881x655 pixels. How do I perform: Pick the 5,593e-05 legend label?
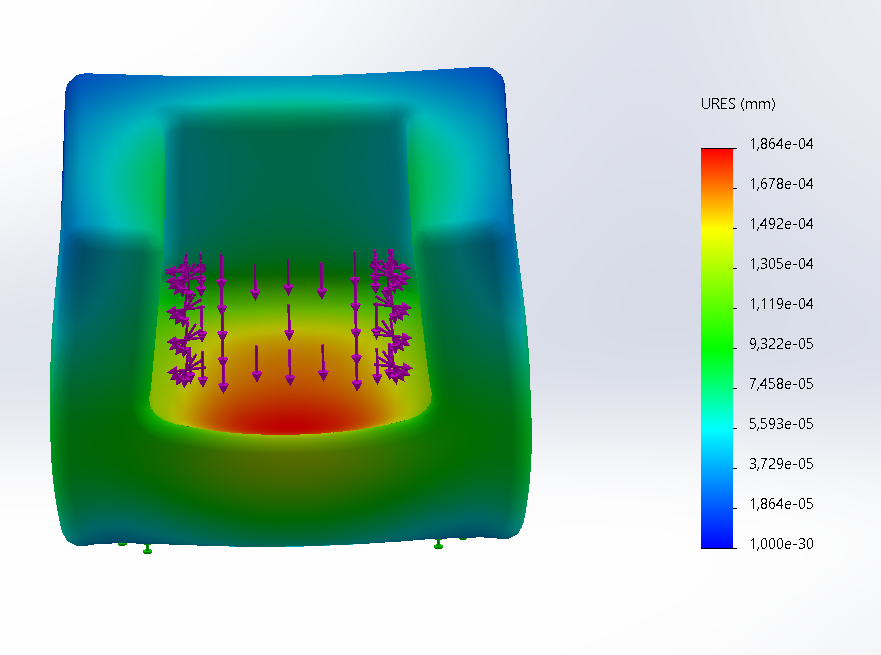pyautogui.click(x=777, y=424)
